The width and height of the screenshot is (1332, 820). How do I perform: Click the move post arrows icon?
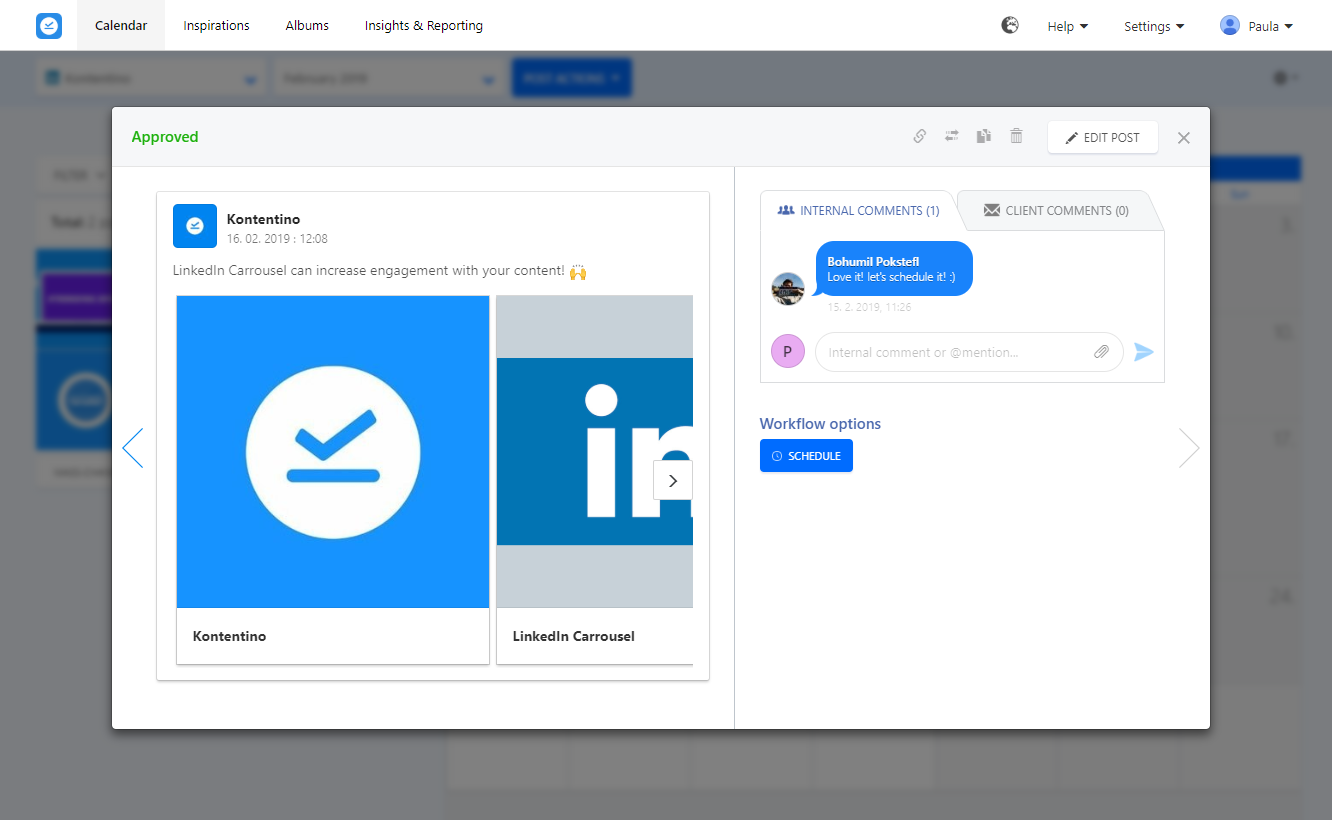952,136
